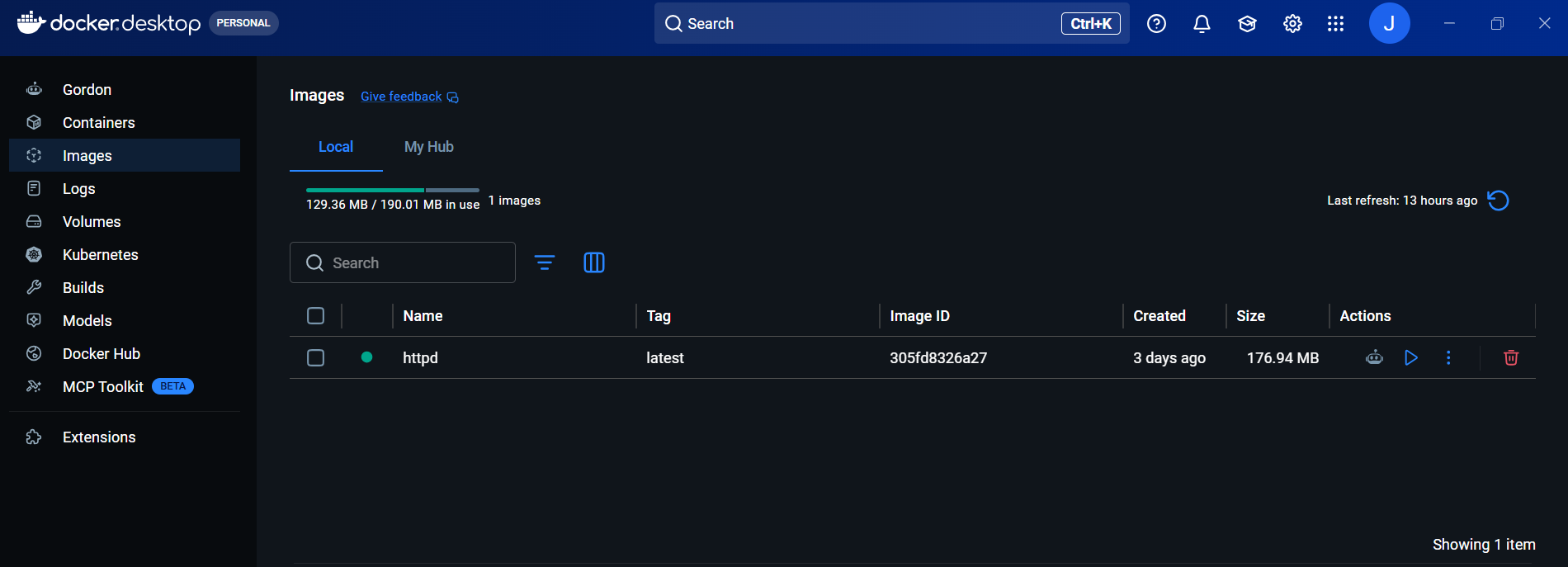This screenshot has height=567, width=1568.
Task: Open the column chooser icon
Action: 594,262
